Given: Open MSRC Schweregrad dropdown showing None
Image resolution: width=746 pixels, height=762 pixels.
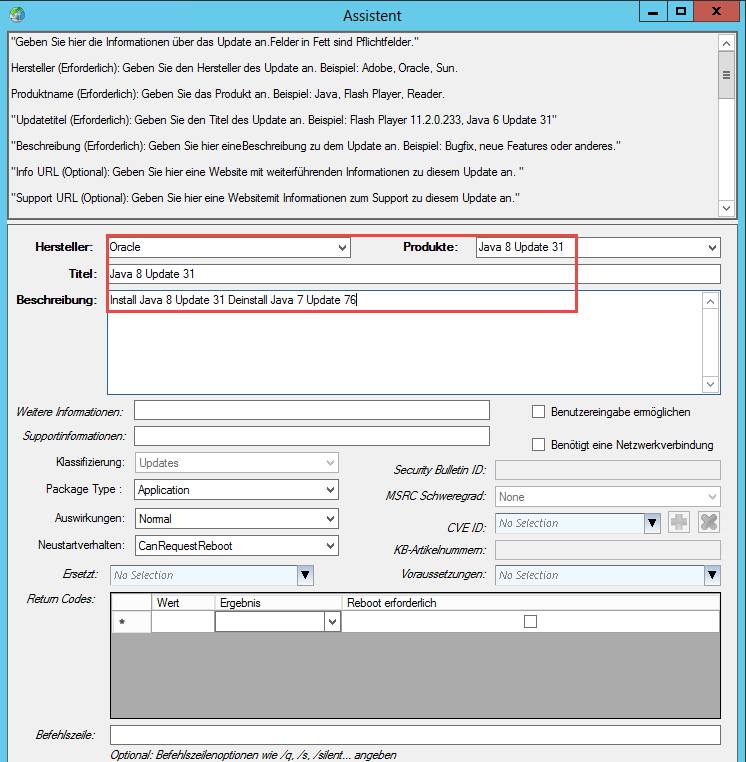Looking at the screenshot, I should coord(607,497).
